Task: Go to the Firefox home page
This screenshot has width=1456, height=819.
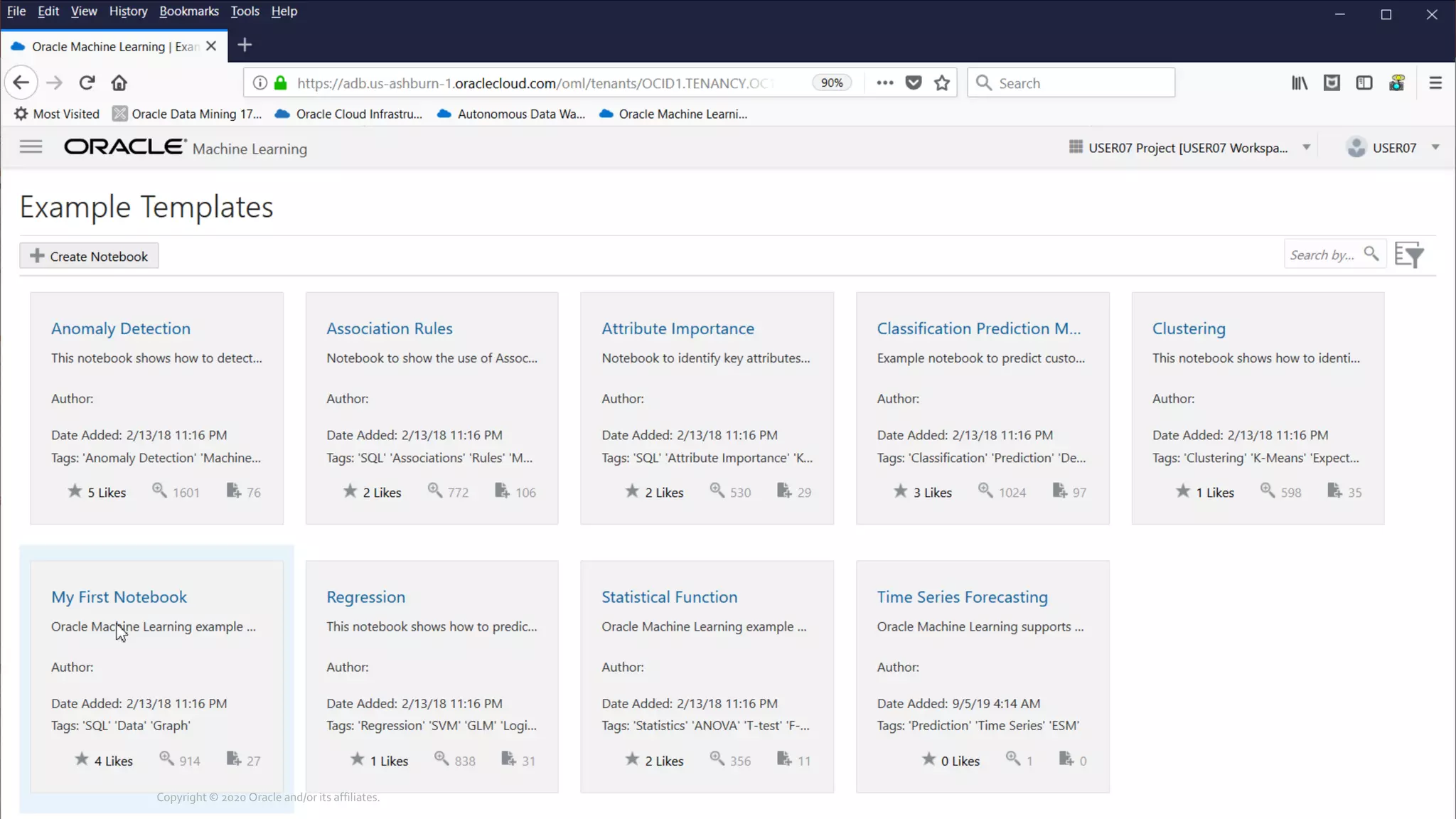Action: (119, 83)
